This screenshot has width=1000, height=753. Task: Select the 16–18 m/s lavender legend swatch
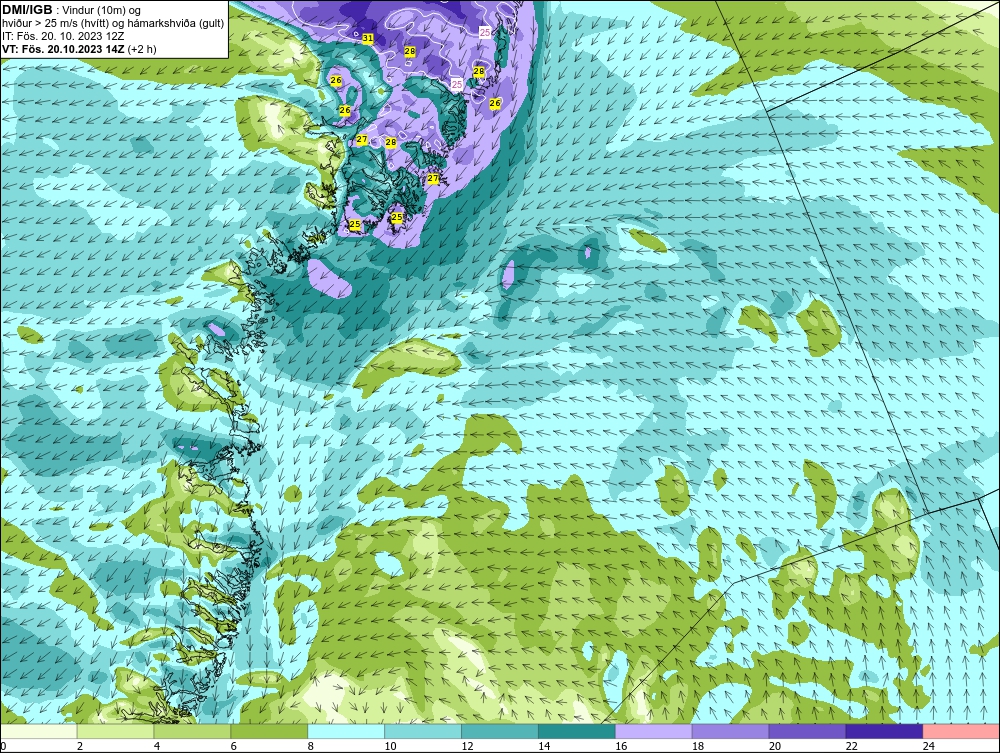tap(654, 731)
